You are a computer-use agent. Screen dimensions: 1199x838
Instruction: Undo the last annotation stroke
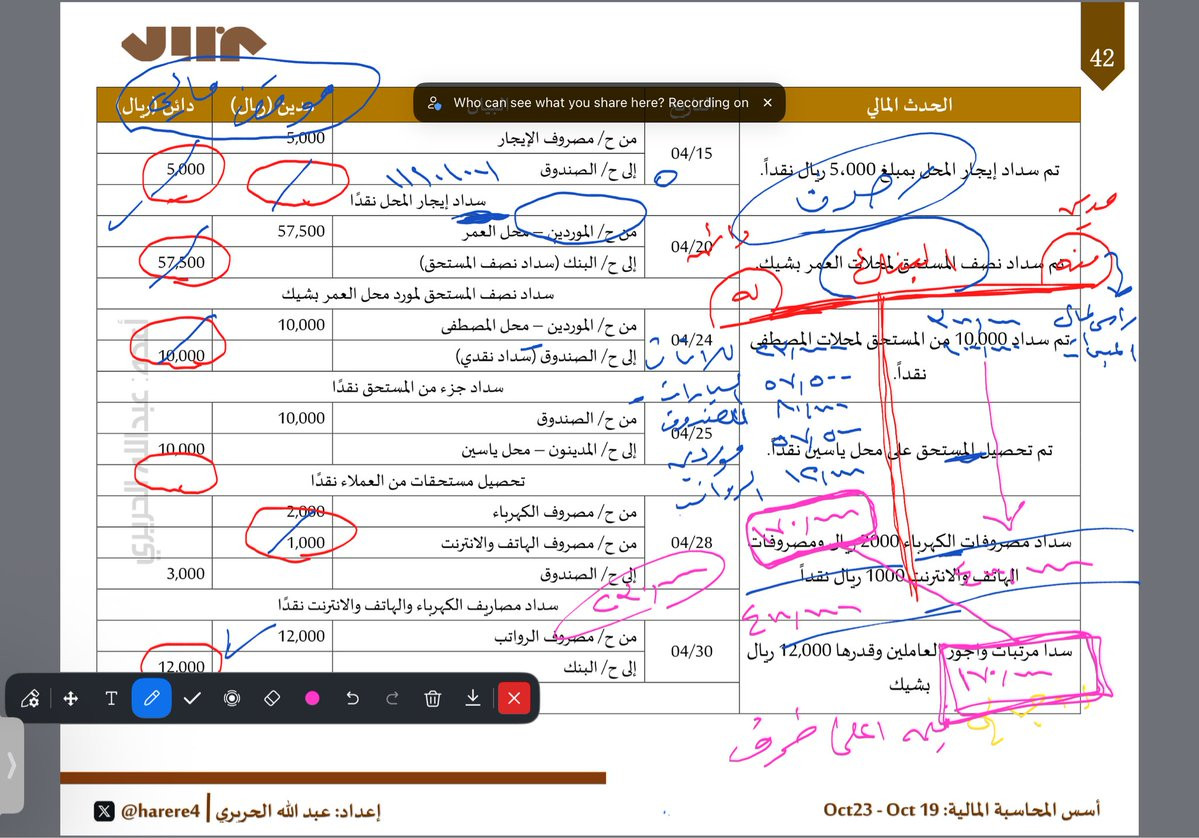[353, 698]
